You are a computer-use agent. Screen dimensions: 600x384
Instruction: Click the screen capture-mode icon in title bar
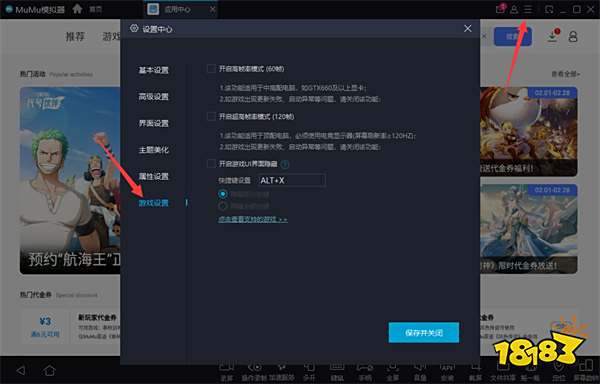[549, 9]
